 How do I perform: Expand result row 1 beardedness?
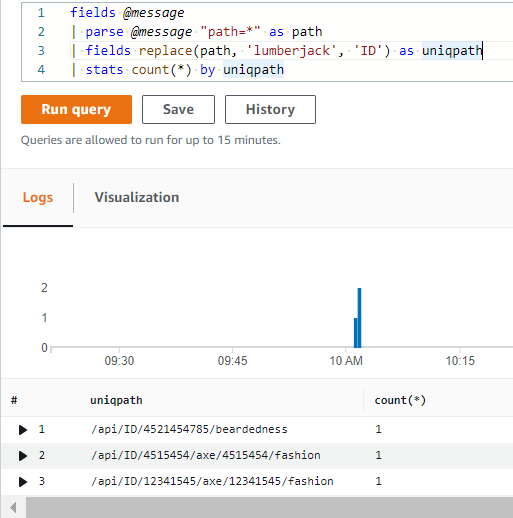(x=23, y=430)
